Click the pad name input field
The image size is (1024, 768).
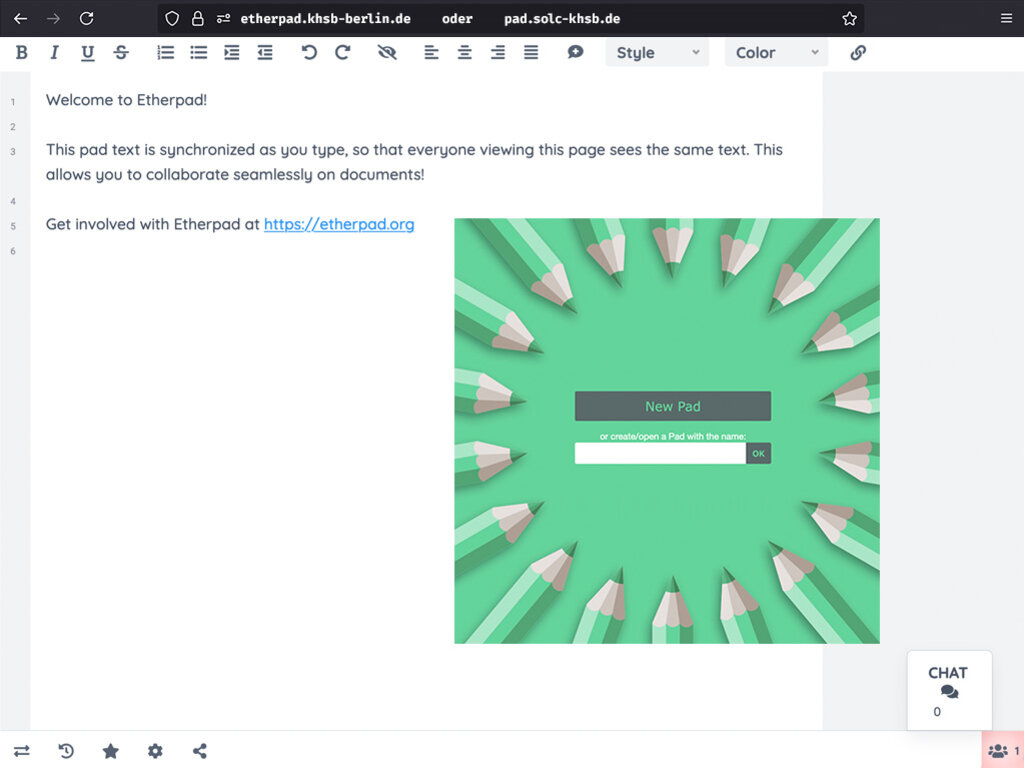click(660, 453)
